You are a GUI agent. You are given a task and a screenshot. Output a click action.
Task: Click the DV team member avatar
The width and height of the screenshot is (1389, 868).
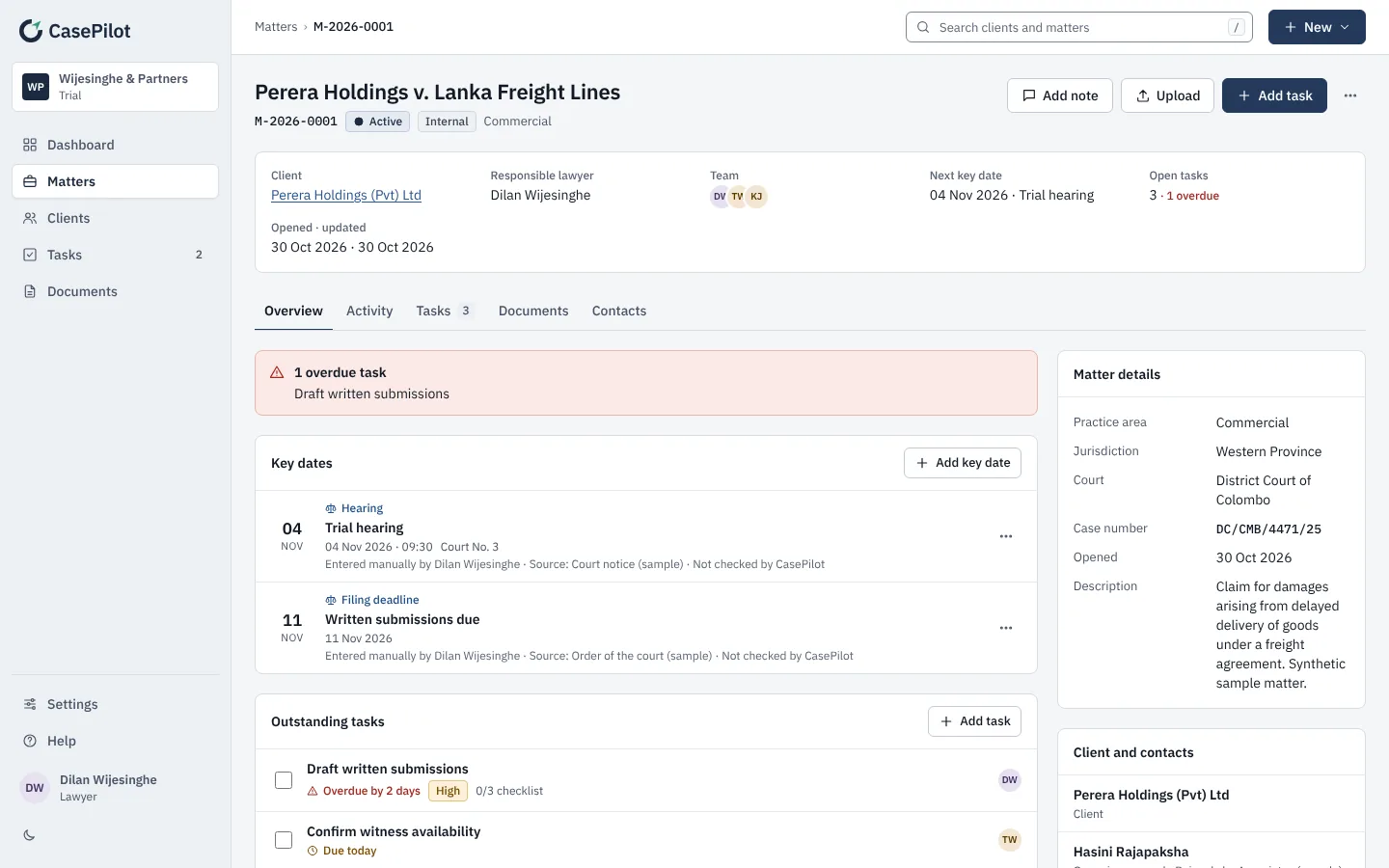pyautogui.click(x=720, y=197)
